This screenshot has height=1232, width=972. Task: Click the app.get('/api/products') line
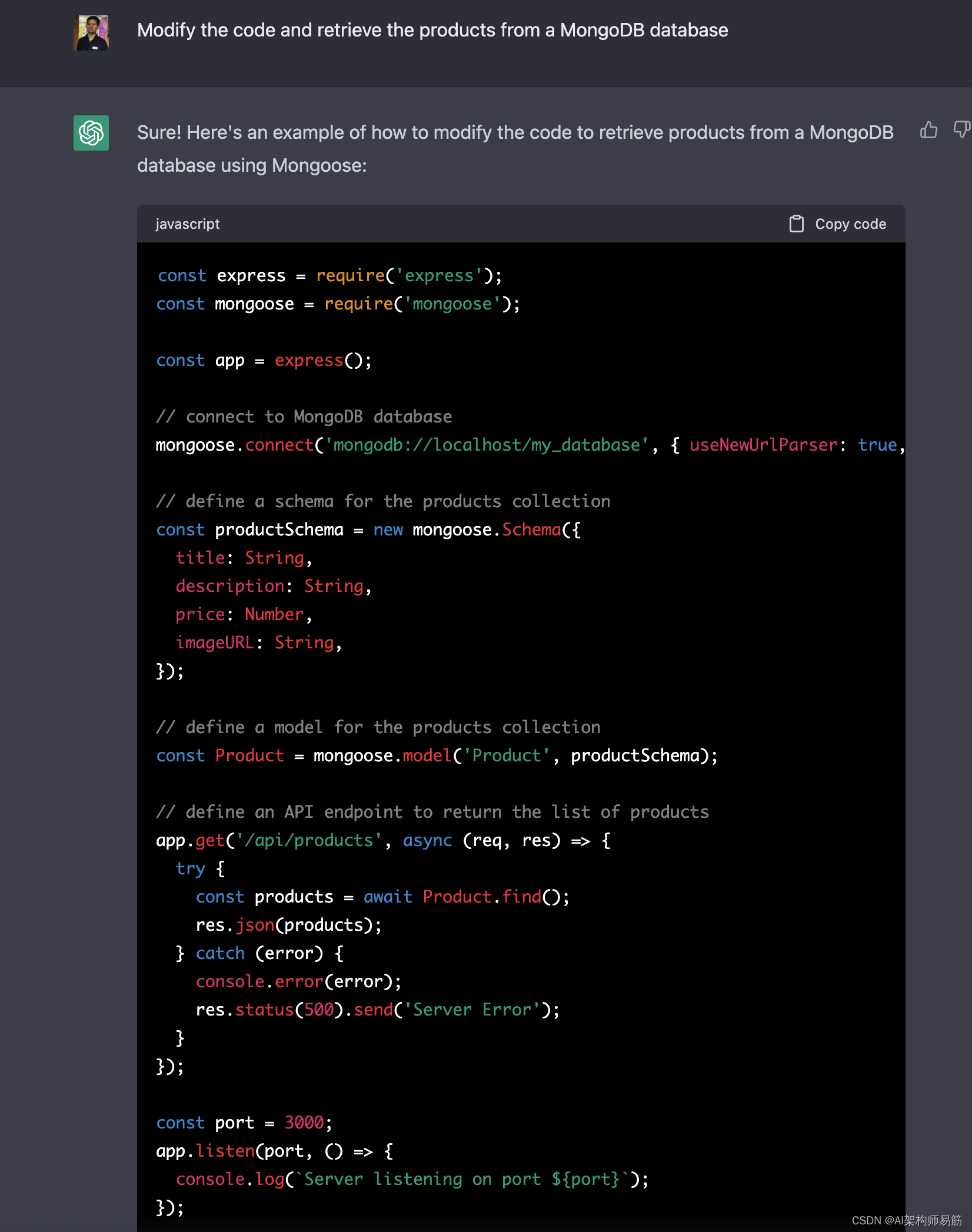[x=384, y=840]
